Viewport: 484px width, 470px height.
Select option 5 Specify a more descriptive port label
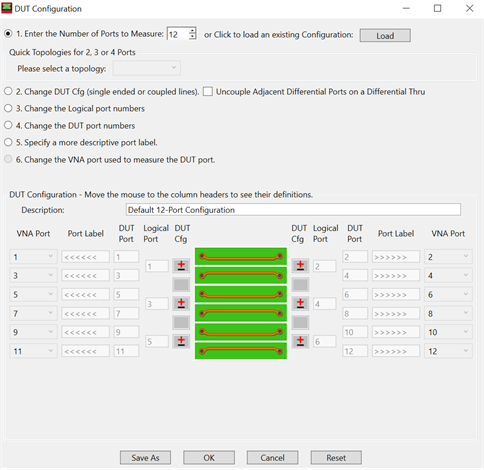coord(8,142)
